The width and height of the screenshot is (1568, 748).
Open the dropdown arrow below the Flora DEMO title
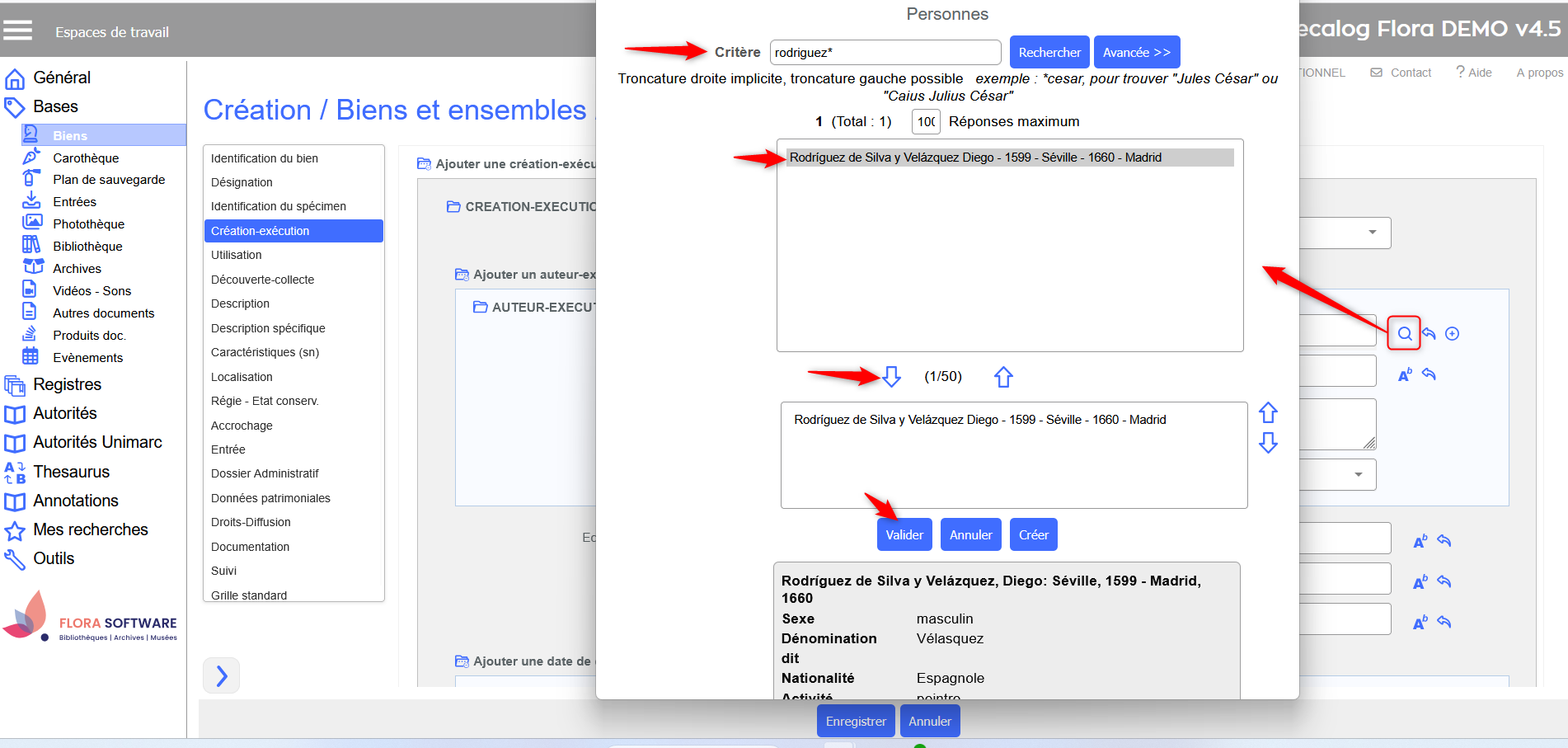[1373, 232]
